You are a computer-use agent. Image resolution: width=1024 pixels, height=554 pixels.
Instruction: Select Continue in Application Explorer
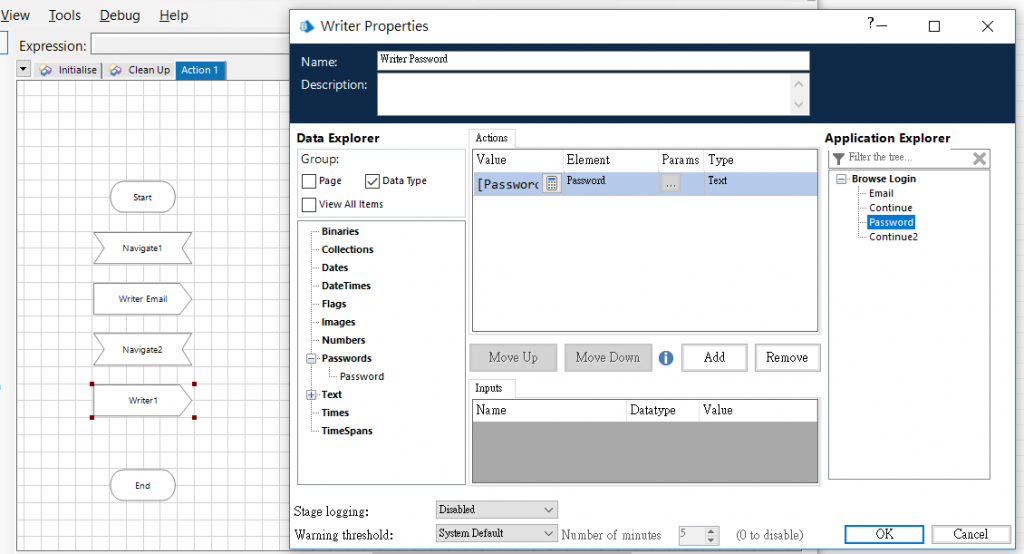(890, 208)
